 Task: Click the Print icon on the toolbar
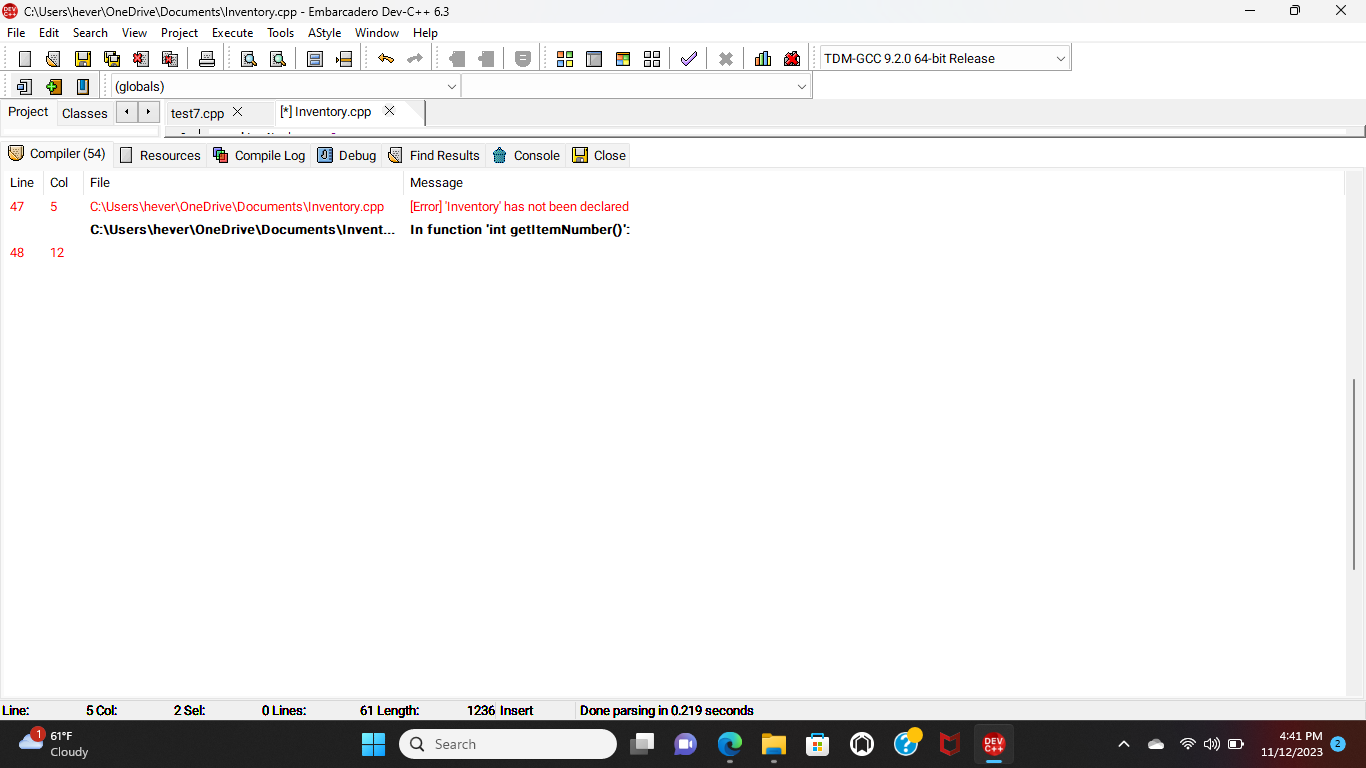click(x=207, y=58)
